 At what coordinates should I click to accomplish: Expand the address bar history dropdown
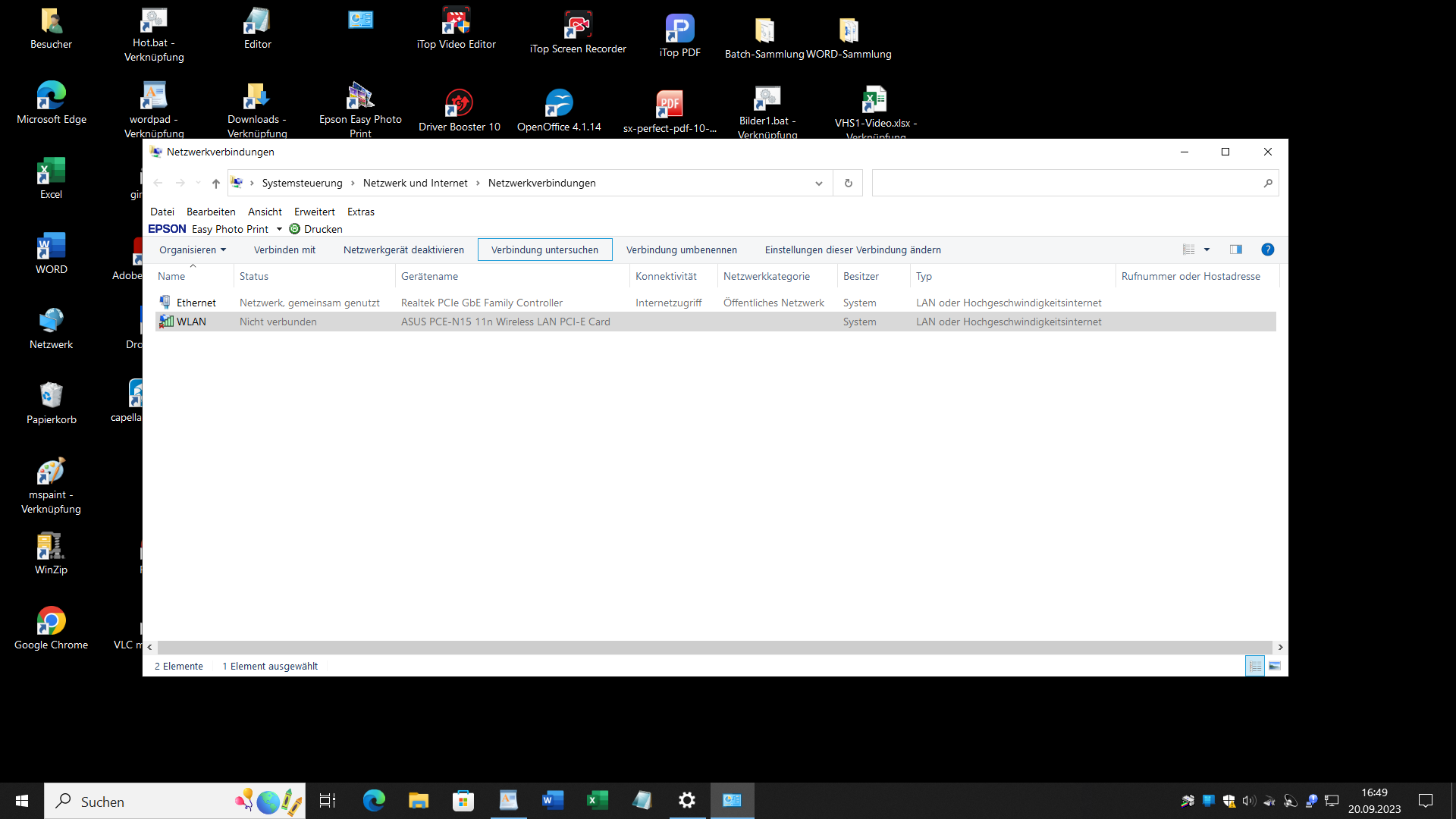click(819, 183)
